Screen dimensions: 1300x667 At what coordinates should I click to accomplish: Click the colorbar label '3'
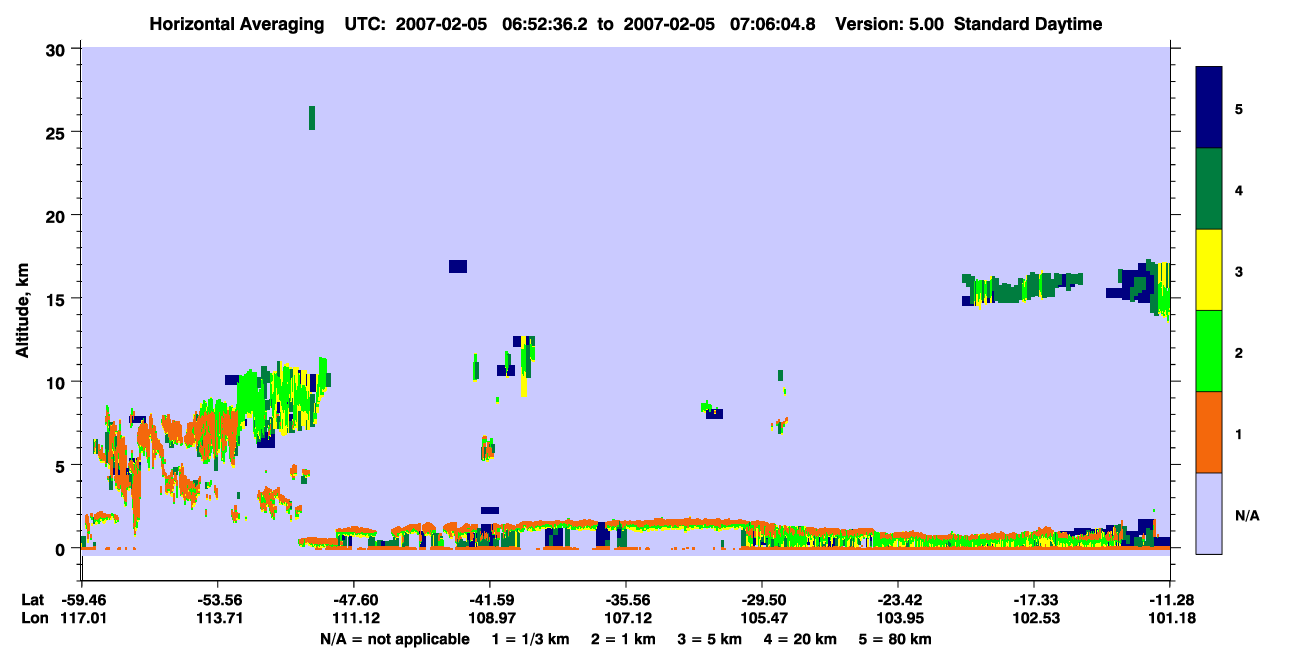pos(1239,271)
